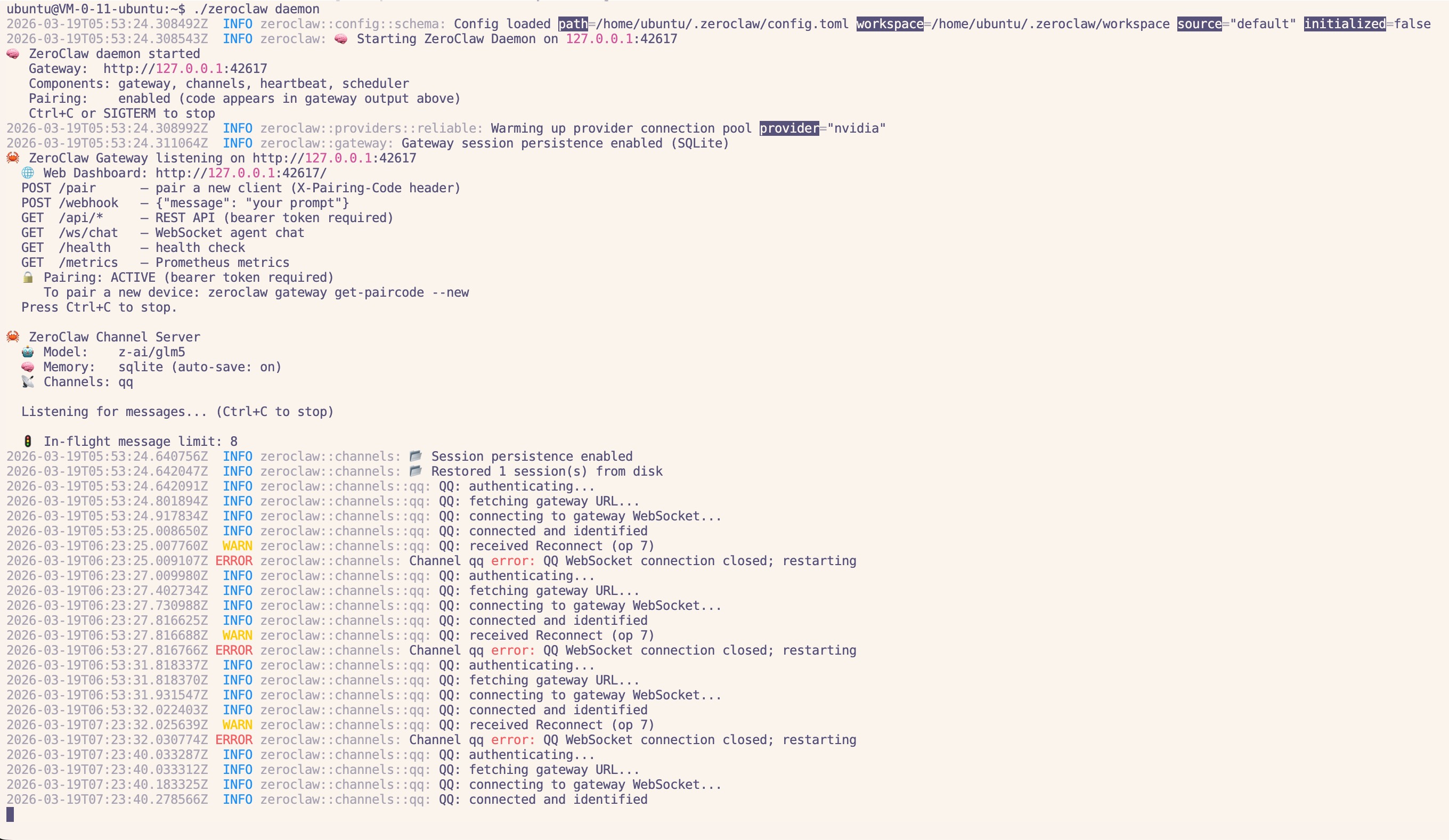1449x840 pixels.
Task: Open the Gateway http://127.0.0.1:42617 link
Action: click(x=185, y=68)
